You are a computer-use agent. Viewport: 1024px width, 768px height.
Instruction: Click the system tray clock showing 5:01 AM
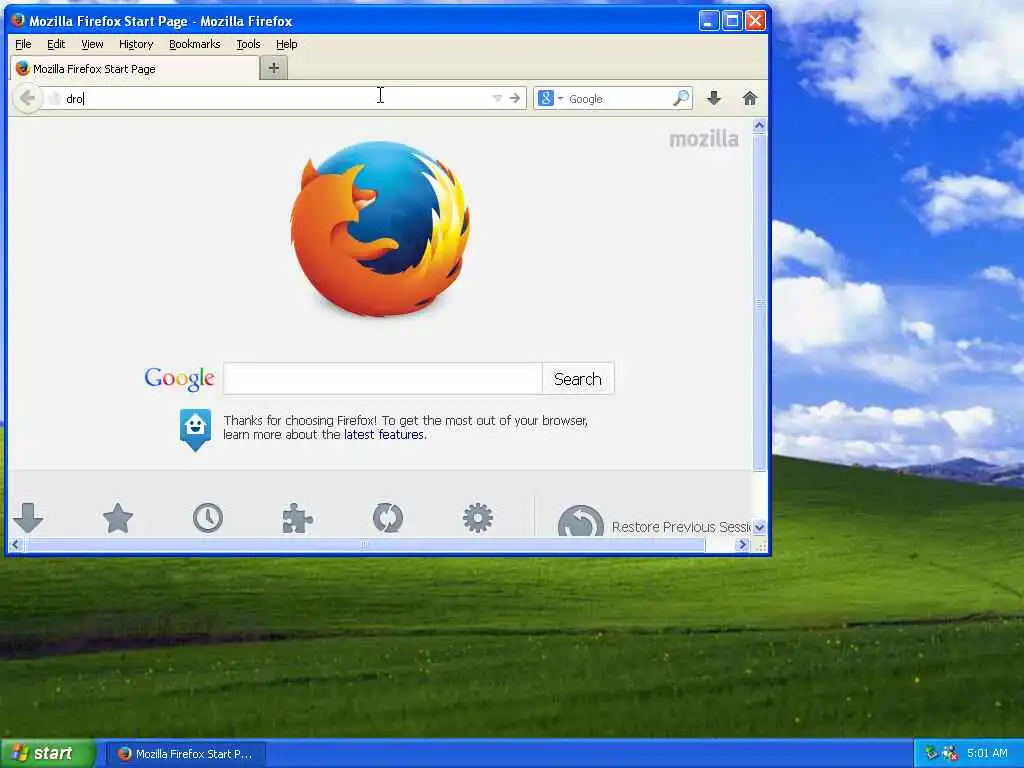987,754
